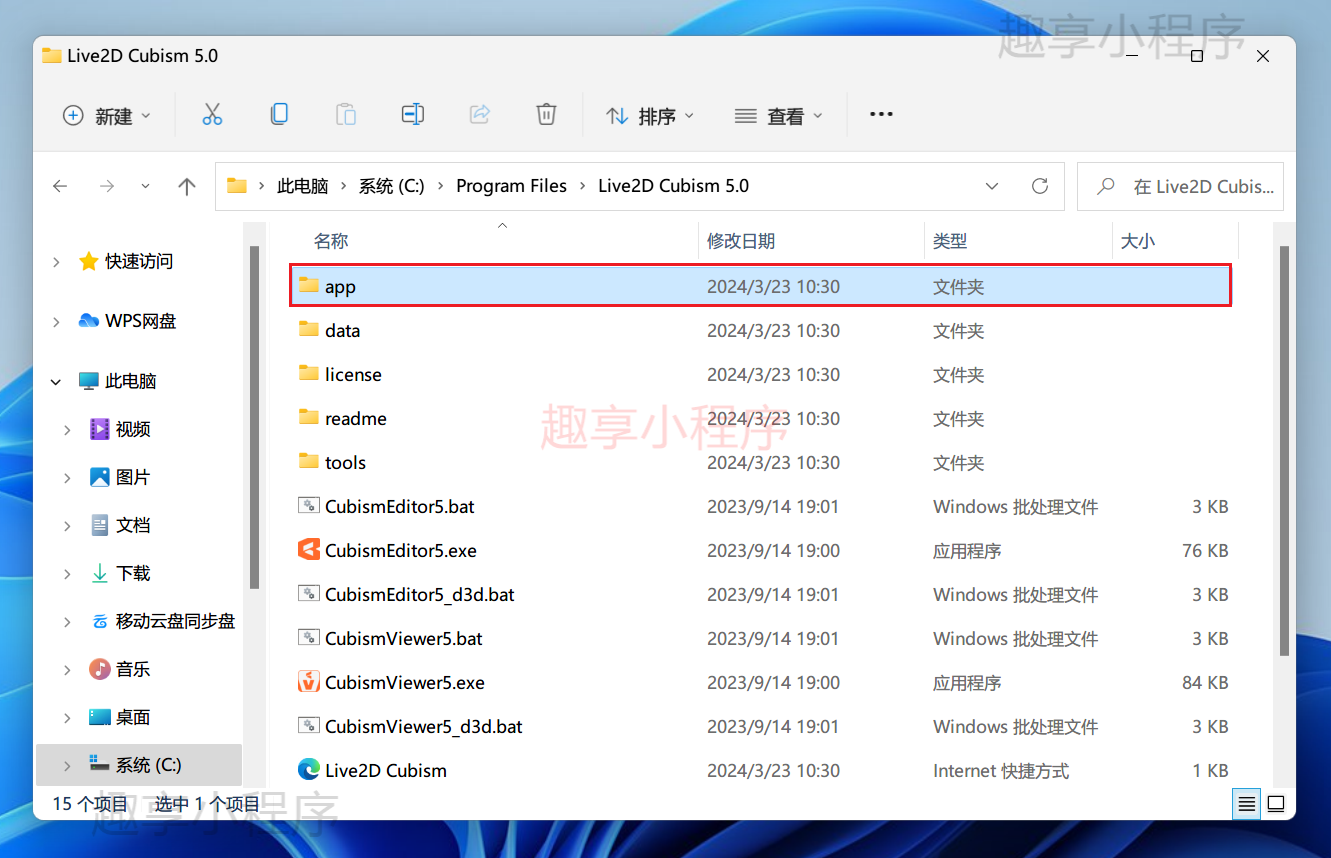Viewport: 1331px width, 858px height.
Task: Sort by the 名称 column header
Action: click(x=331, y=241)
